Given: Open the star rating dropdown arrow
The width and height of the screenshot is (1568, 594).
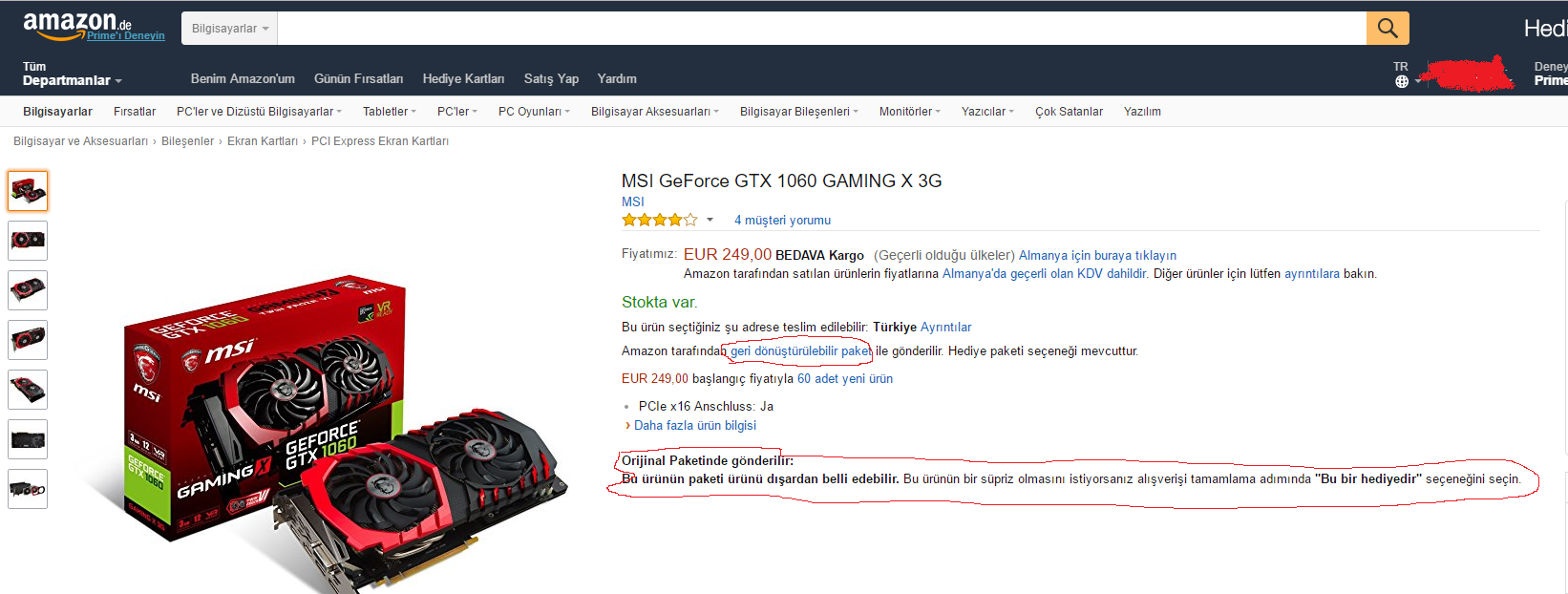Looking at the screenshot, I should 710,221.
